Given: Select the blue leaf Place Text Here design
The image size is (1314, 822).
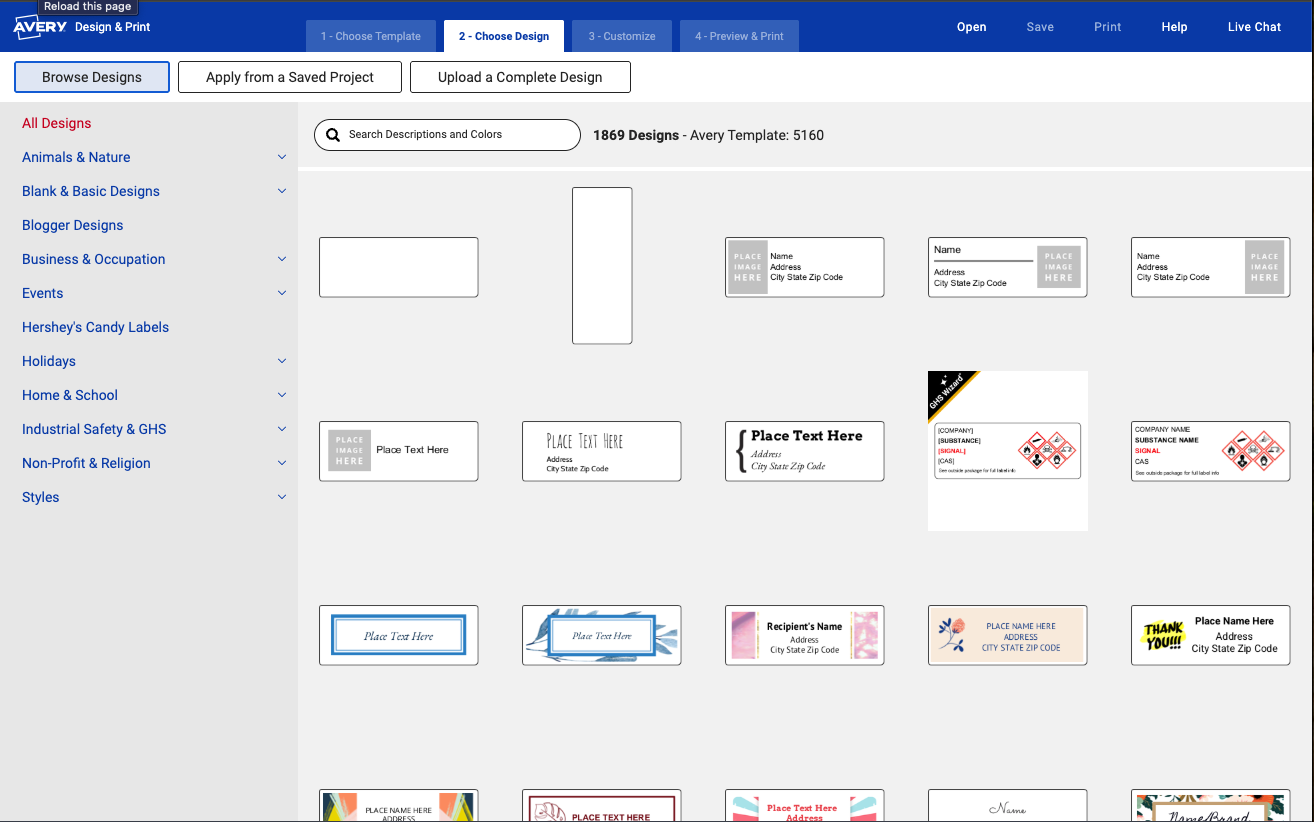Looking at the screenshot, I should (602, 635).
